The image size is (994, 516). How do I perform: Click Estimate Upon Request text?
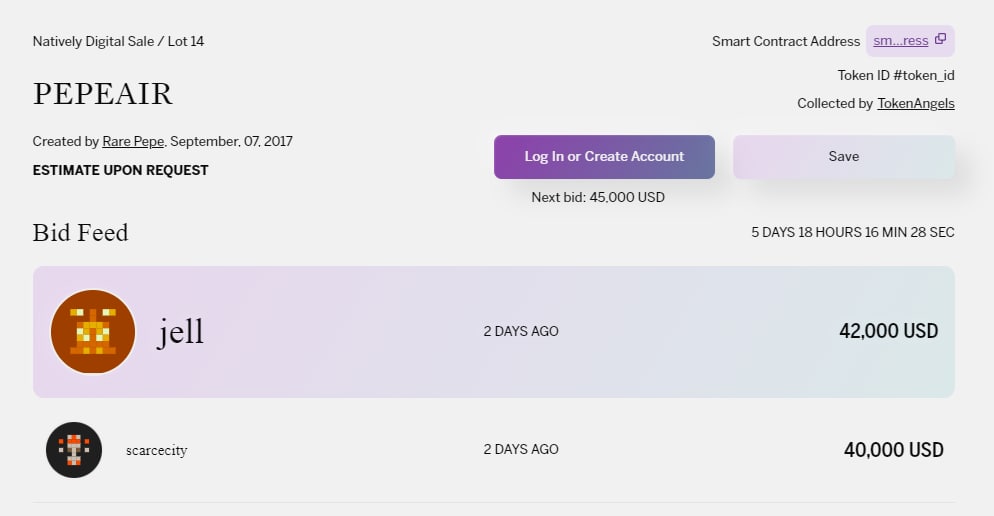pyautogui.click(x=120, y=171)
